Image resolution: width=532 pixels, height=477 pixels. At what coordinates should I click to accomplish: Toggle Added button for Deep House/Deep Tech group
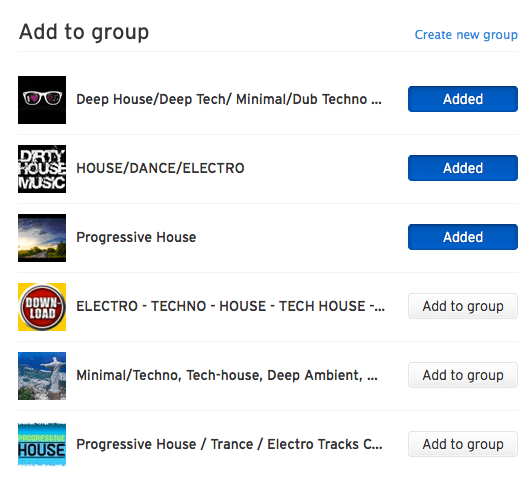(x=463, y=99)
